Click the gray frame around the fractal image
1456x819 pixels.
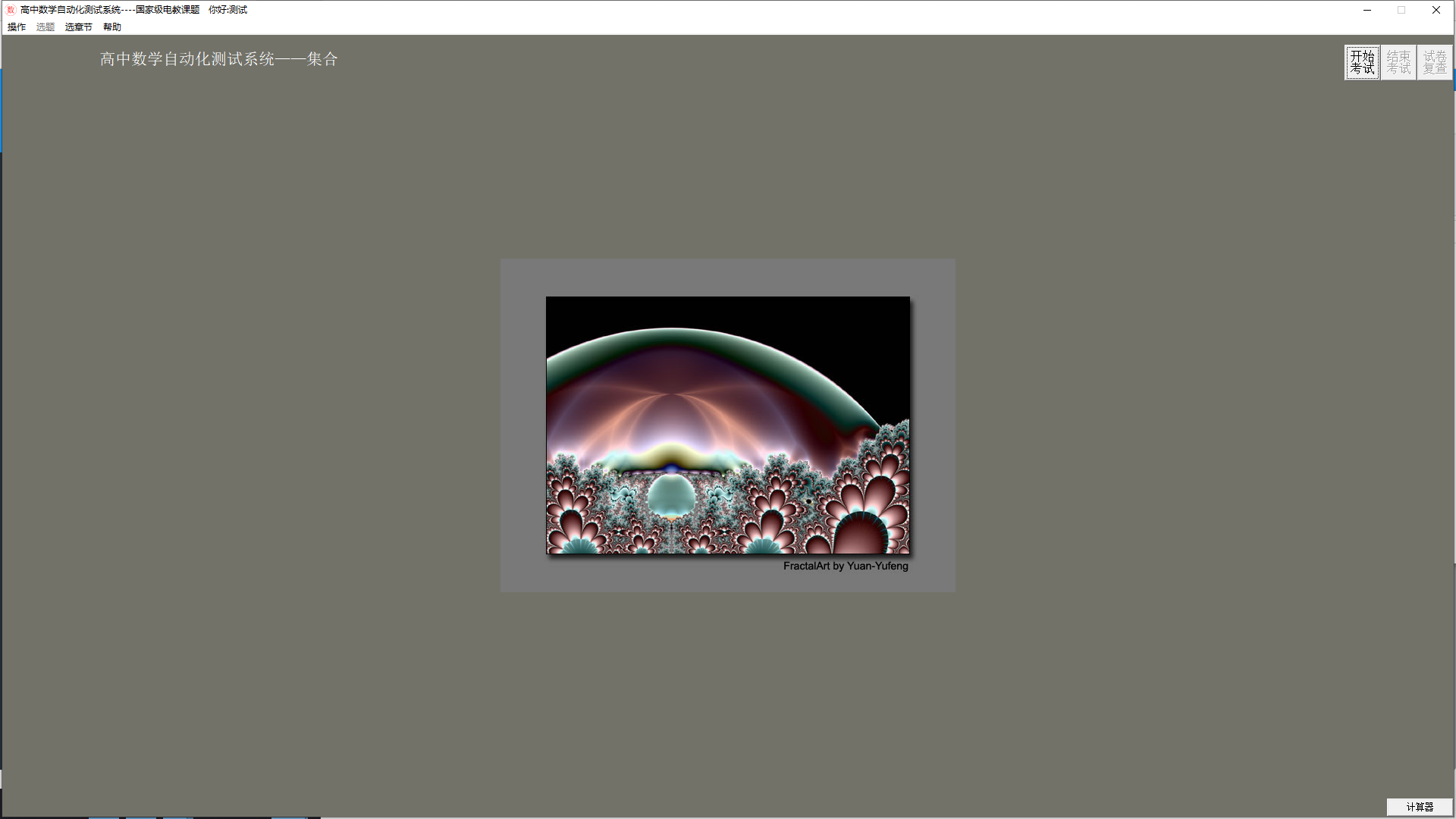click(x=522, y=425)
